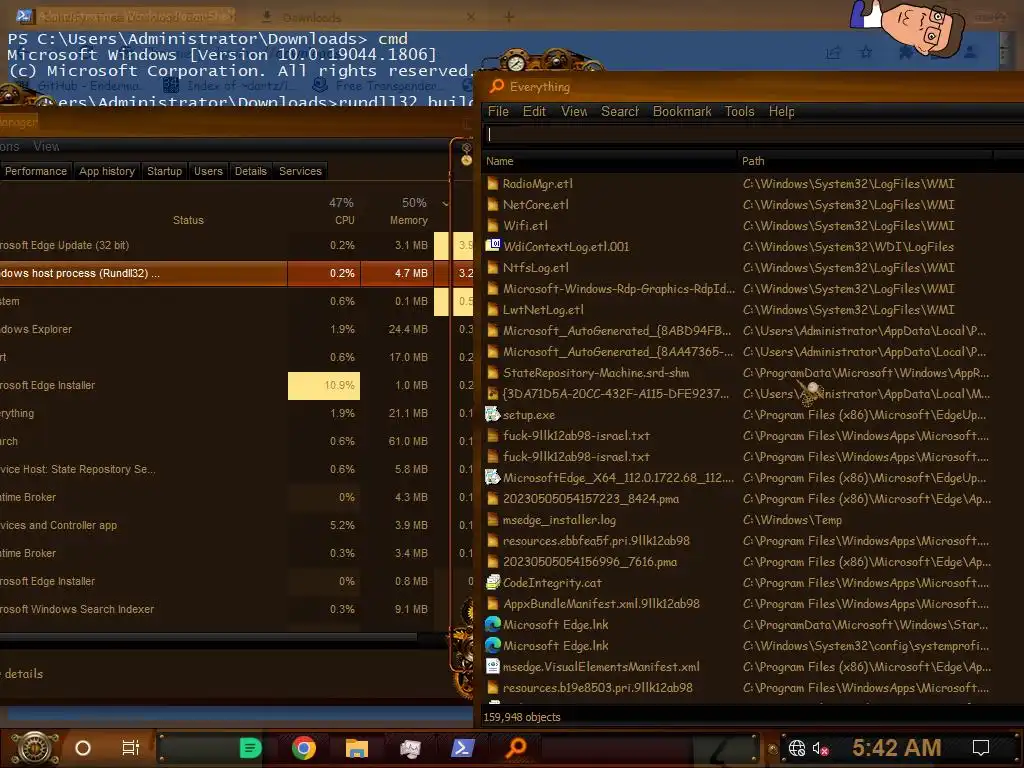1024x768 pixels.
Task: Switch to App history tab
Action: (107, 171)
